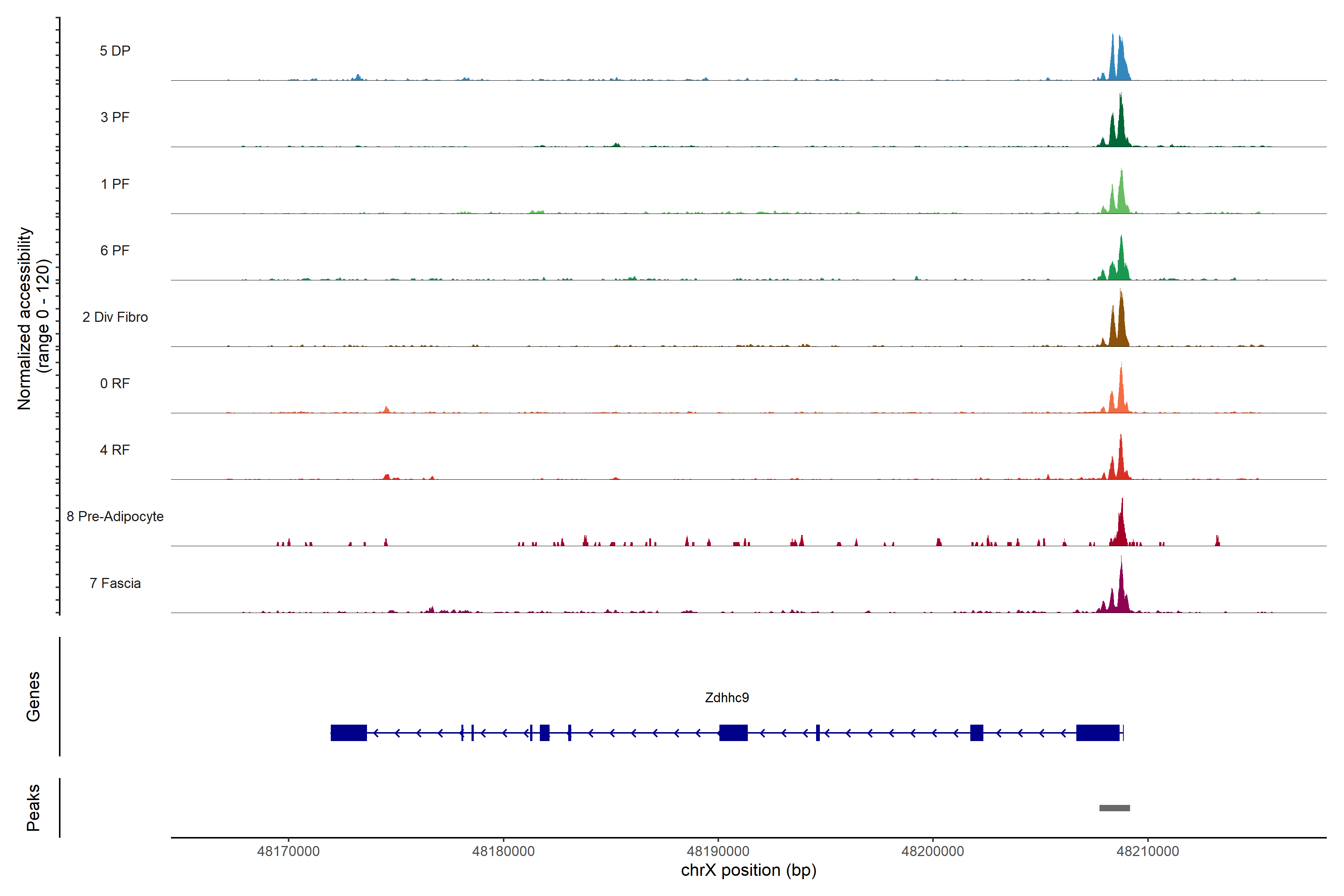Click the 1 PF track label
This screenshot has width=1344, height=896.
(115, 184)
